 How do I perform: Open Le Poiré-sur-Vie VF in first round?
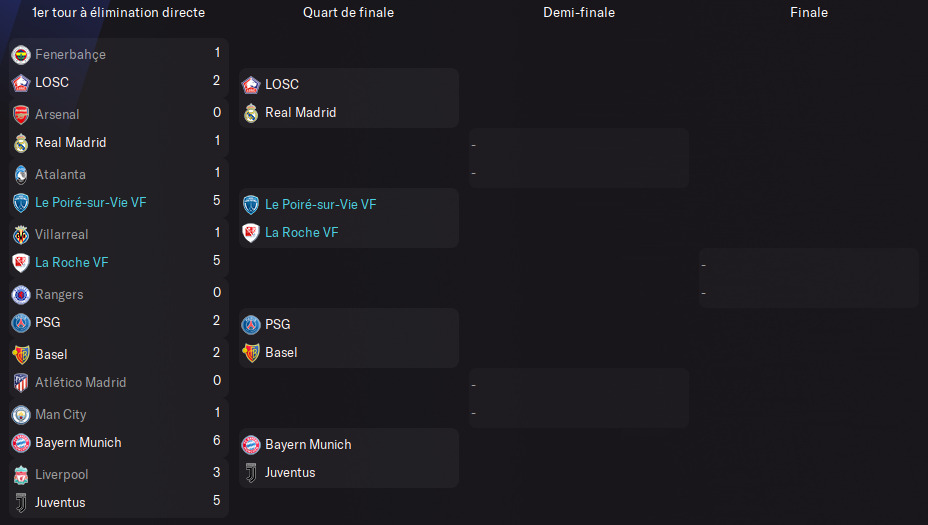click(x=91, y=202)
